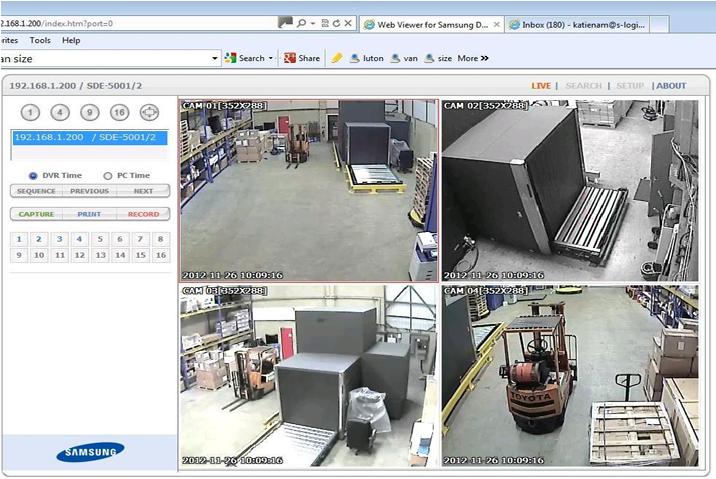This screenshot has width=716, height=479.
Task: Click the luton search term icon
Action: pos(354,58)
